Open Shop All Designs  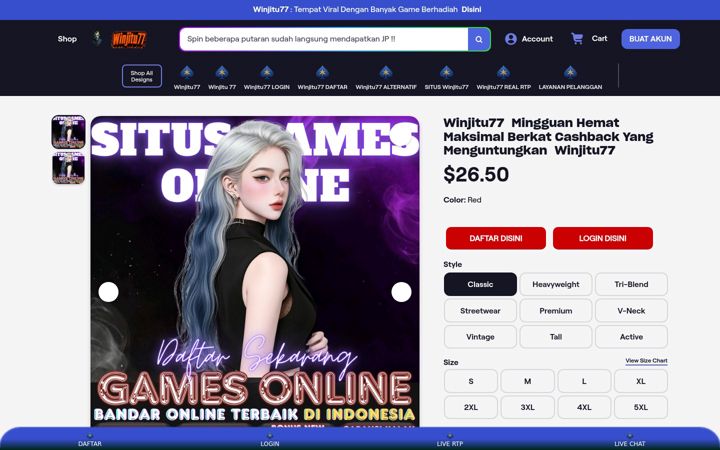tap(141, 76)
